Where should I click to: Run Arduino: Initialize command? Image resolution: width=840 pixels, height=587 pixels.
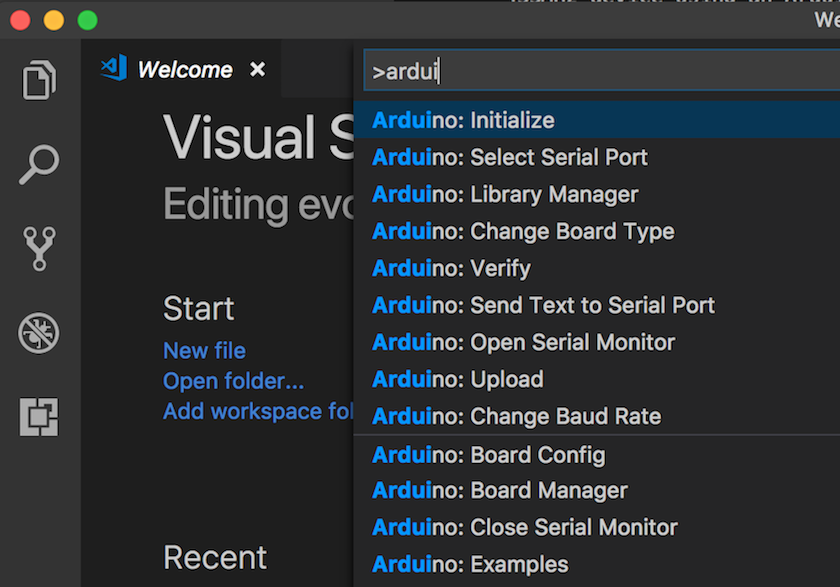597,120
